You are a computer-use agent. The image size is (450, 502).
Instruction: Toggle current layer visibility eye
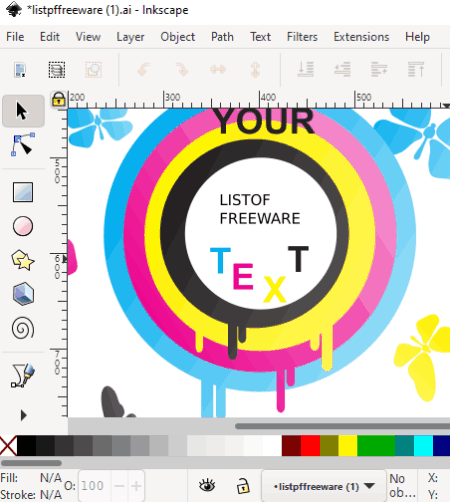(207, 486)
